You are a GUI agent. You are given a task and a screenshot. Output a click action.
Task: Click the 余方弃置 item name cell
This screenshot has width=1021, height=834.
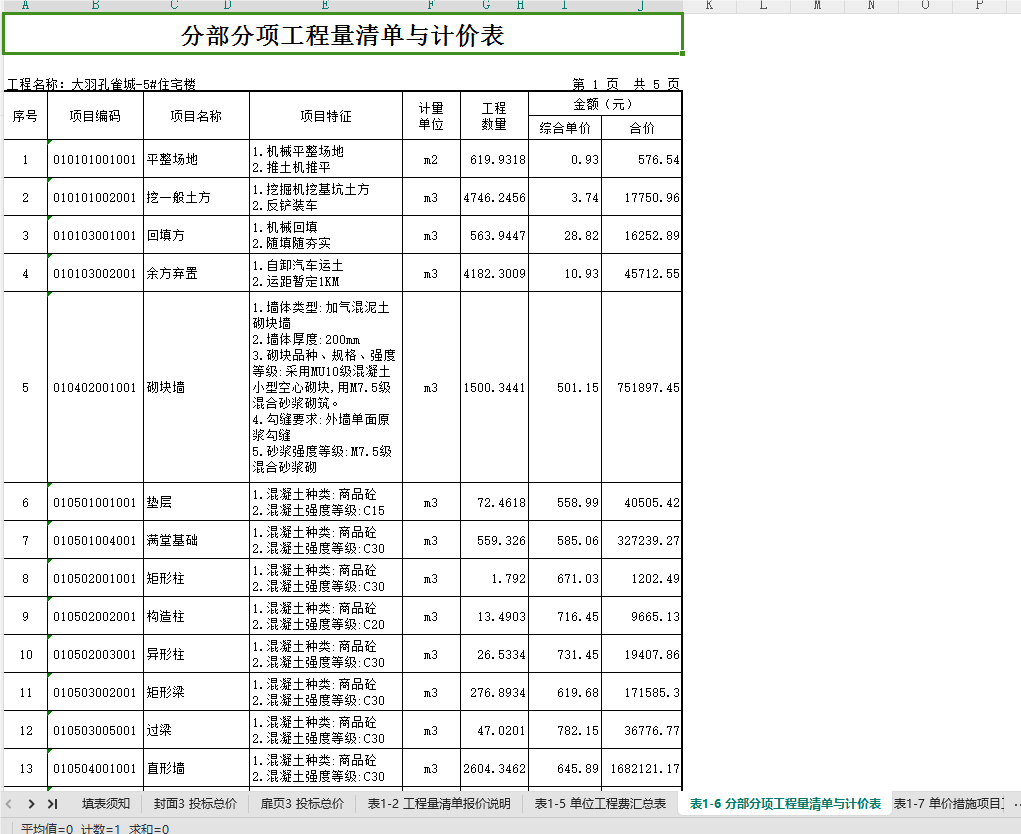196,273
